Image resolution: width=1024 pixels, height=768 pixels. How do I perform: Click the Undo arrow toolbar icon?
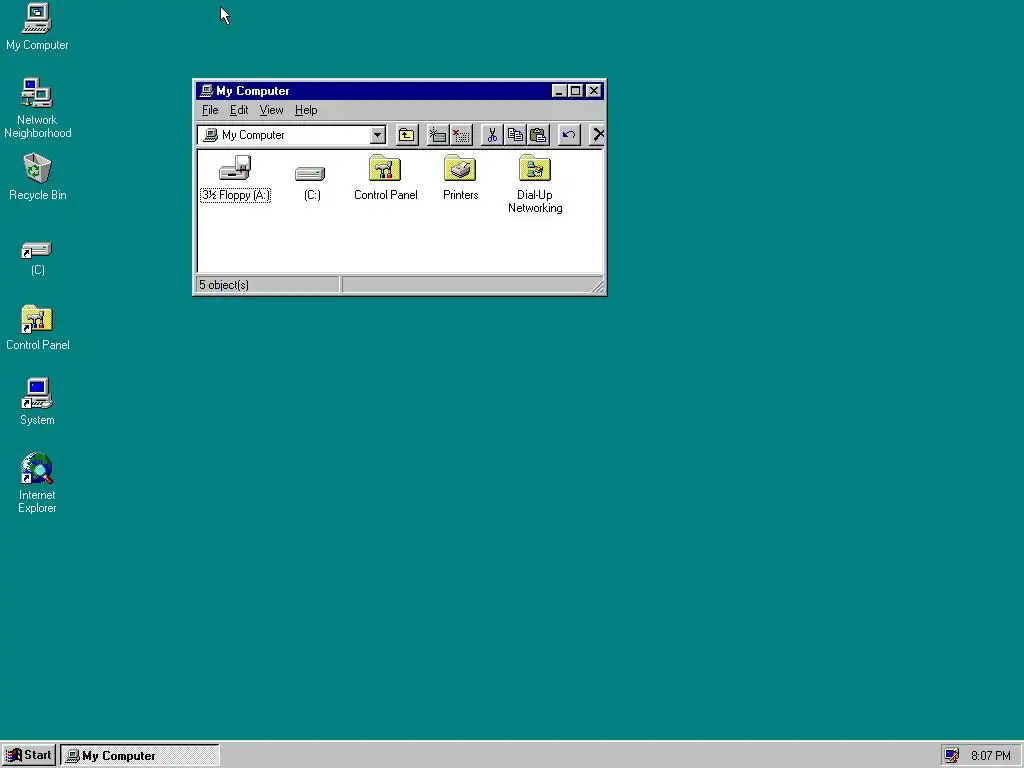[569, 135]
